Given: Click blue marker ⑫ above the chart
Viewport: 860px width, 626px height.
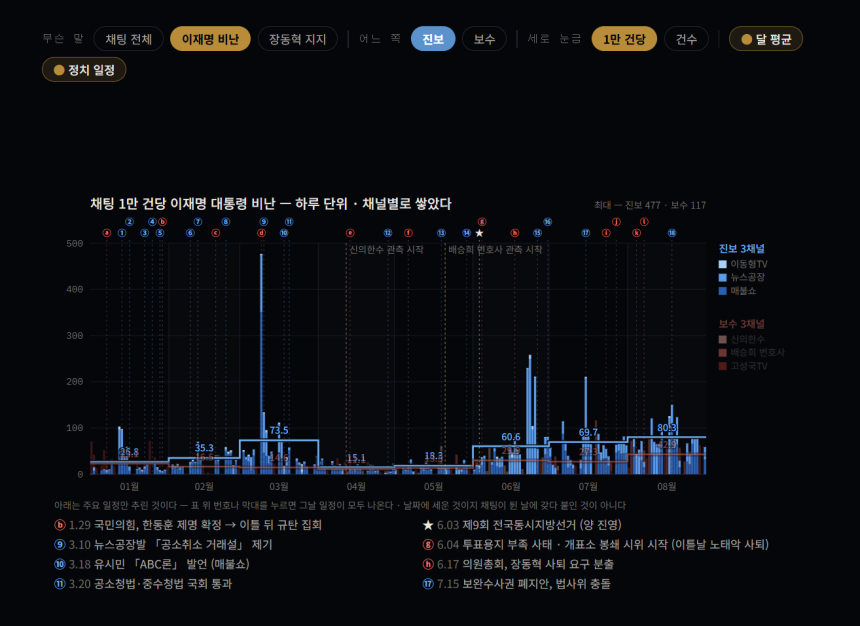Looking at the screenshot, I should (388, 233).
